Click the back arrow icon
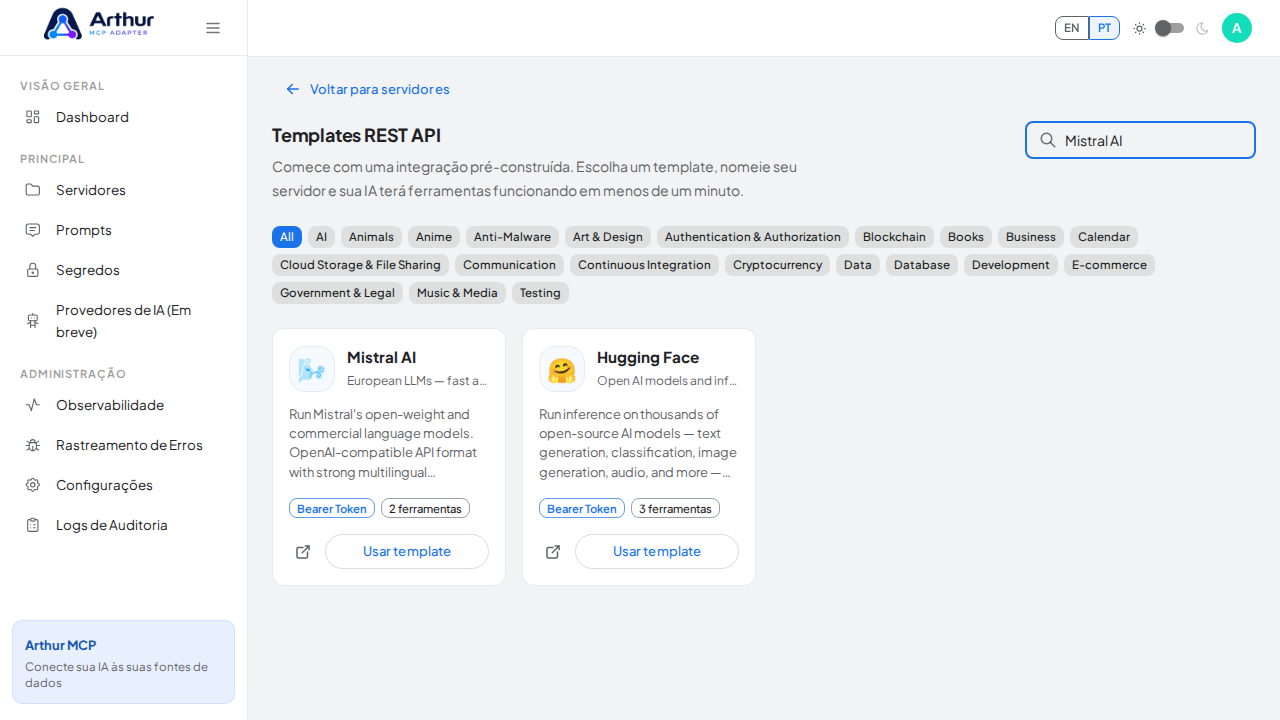The height and width of the screenshot is (720, 1280). [293, 89]
